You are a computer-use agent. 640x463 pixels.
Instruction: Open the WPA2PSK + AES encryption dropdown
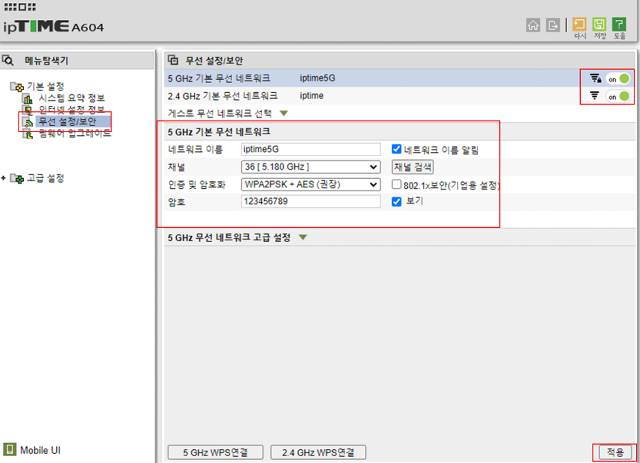point(311,184)
